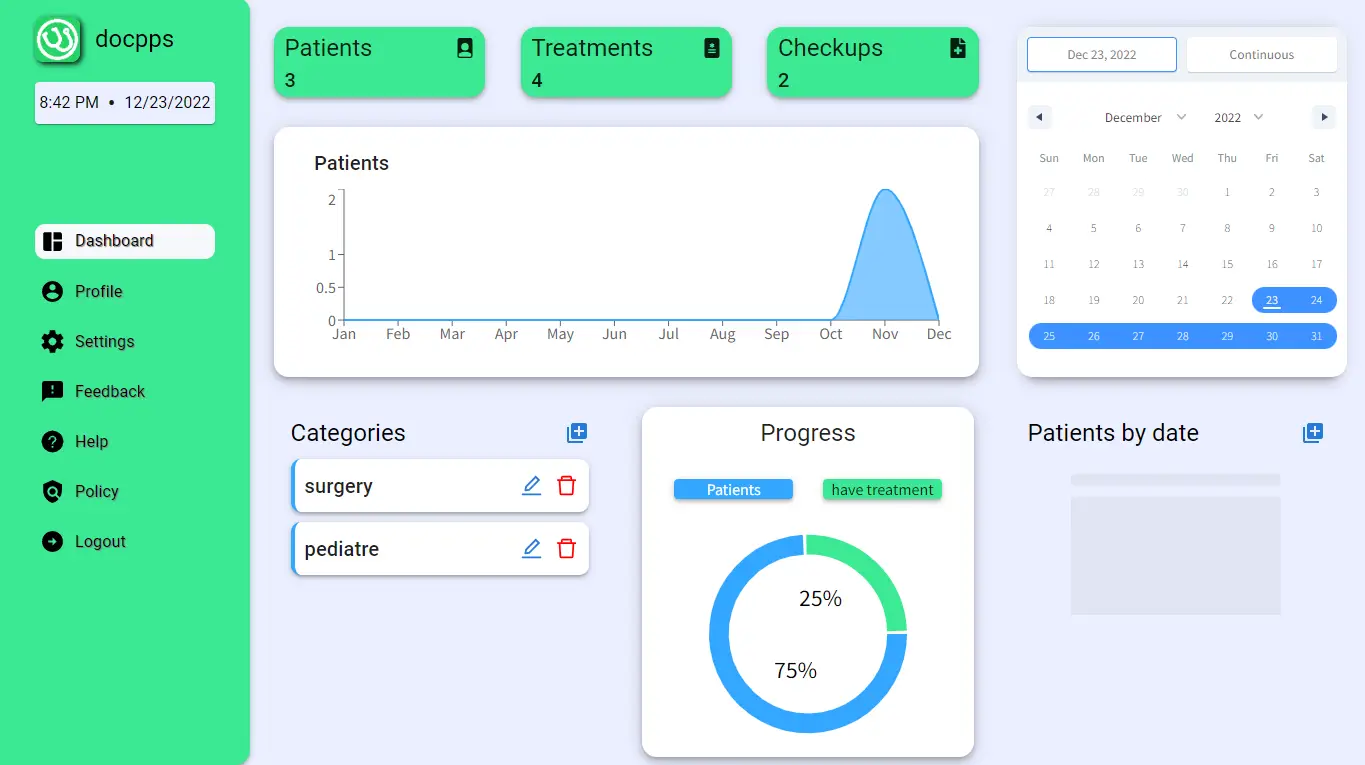Viewport: 1365px width, 765px height.
Task: Open the Feedback page from sidebar
Action: 110,391
